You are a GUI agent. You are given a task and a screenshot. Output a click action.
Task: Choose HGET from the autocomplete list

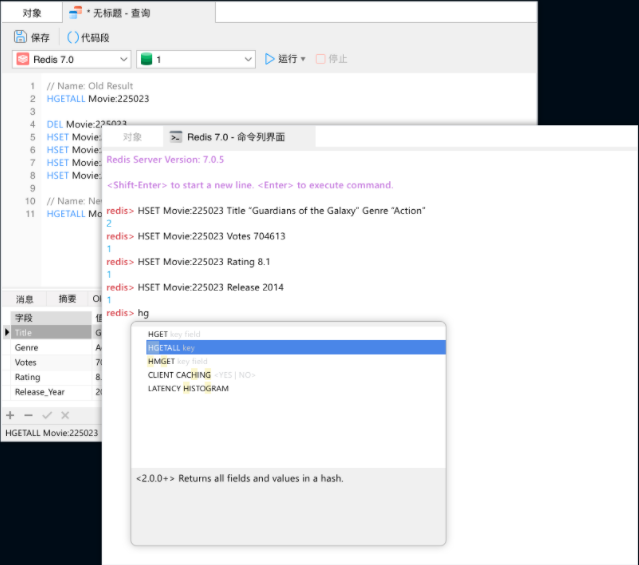[x=296, y=334]
